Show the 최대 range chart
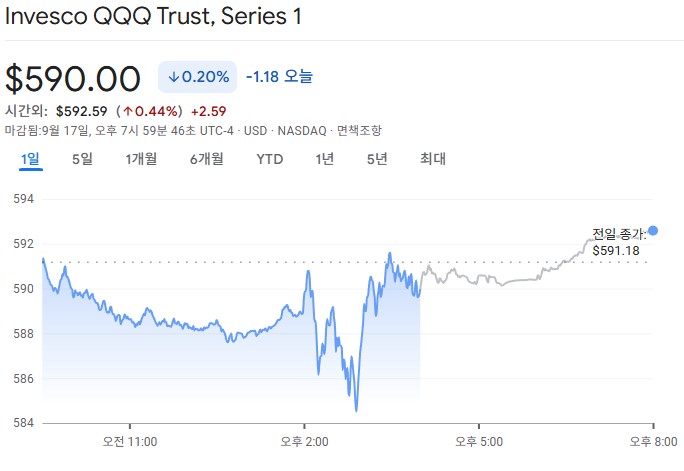The height and width of the screenshot is (471, 684). click(x=432, y=159)
